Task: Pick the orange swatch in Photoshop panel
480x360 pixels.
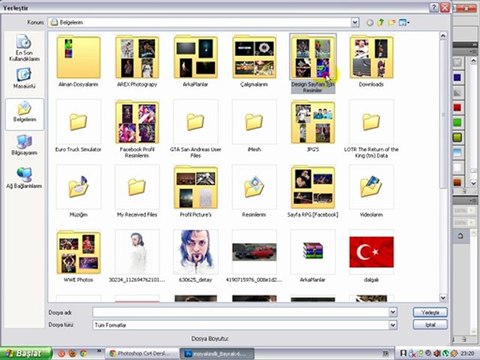Action: 457,182
